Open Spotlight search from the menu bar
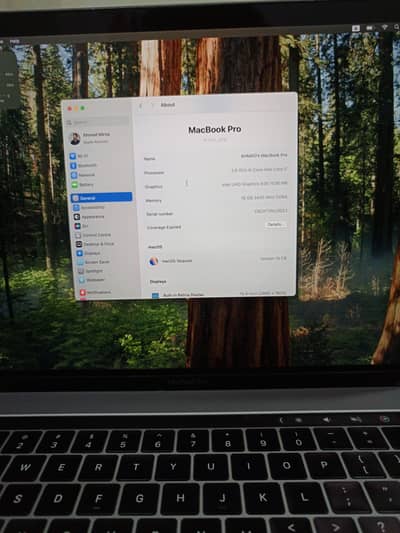 pyautogui.click(x=396, y=27)
